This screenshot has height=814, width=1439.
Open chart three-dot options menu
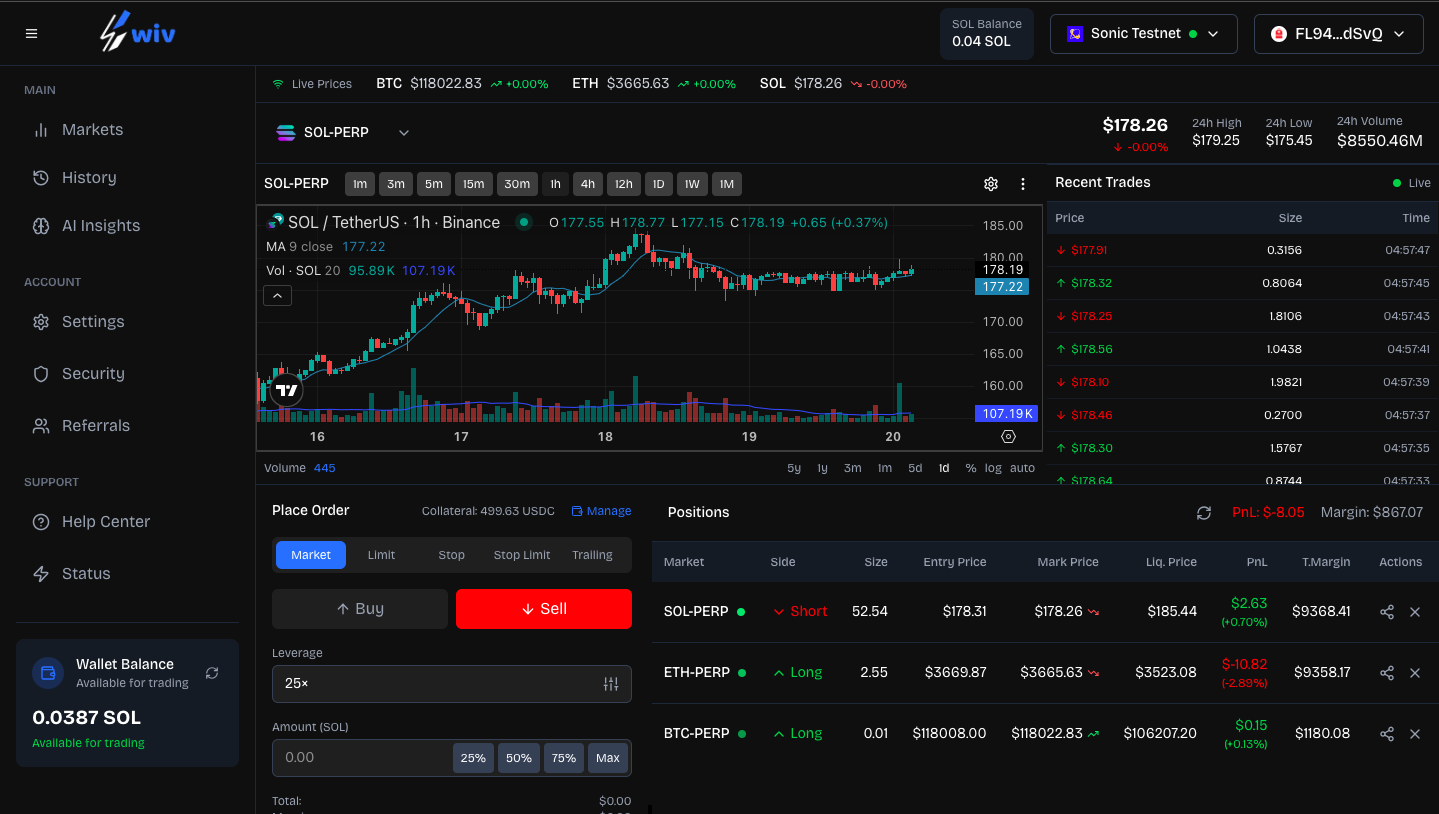click(1022, 184)
